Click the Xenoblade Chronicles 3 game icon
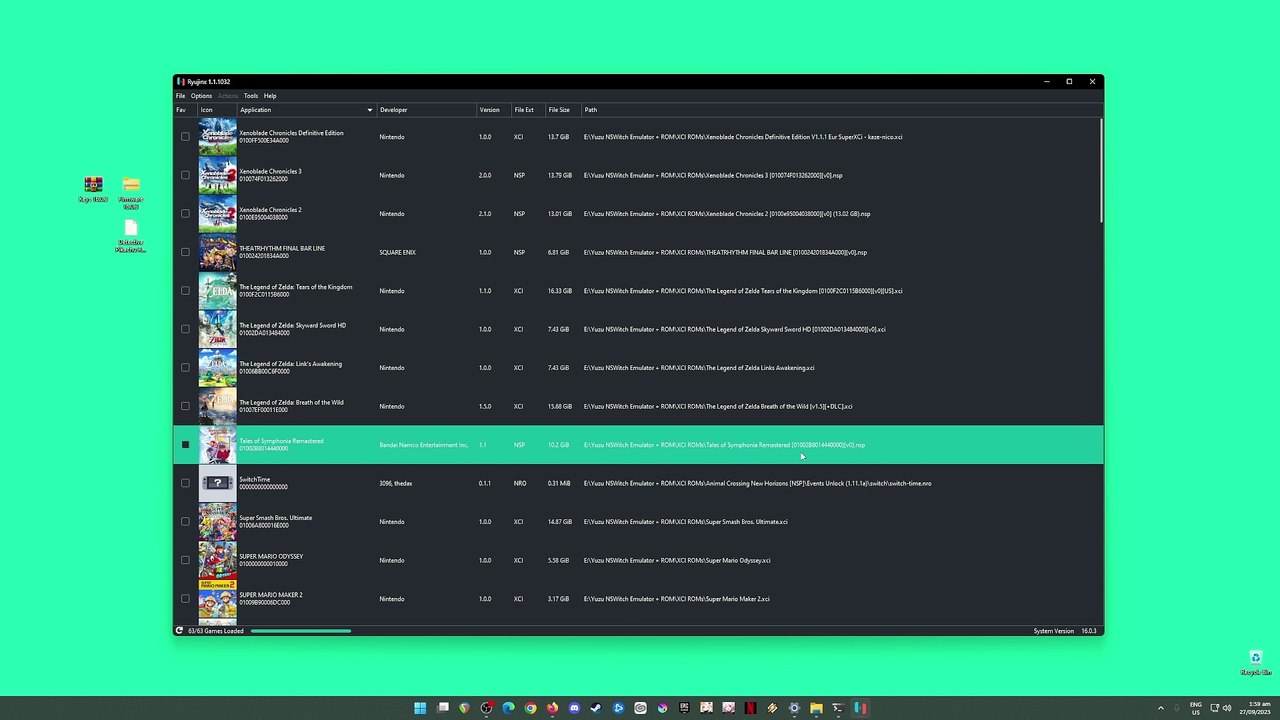1280x720 pixels. (217, 175)
